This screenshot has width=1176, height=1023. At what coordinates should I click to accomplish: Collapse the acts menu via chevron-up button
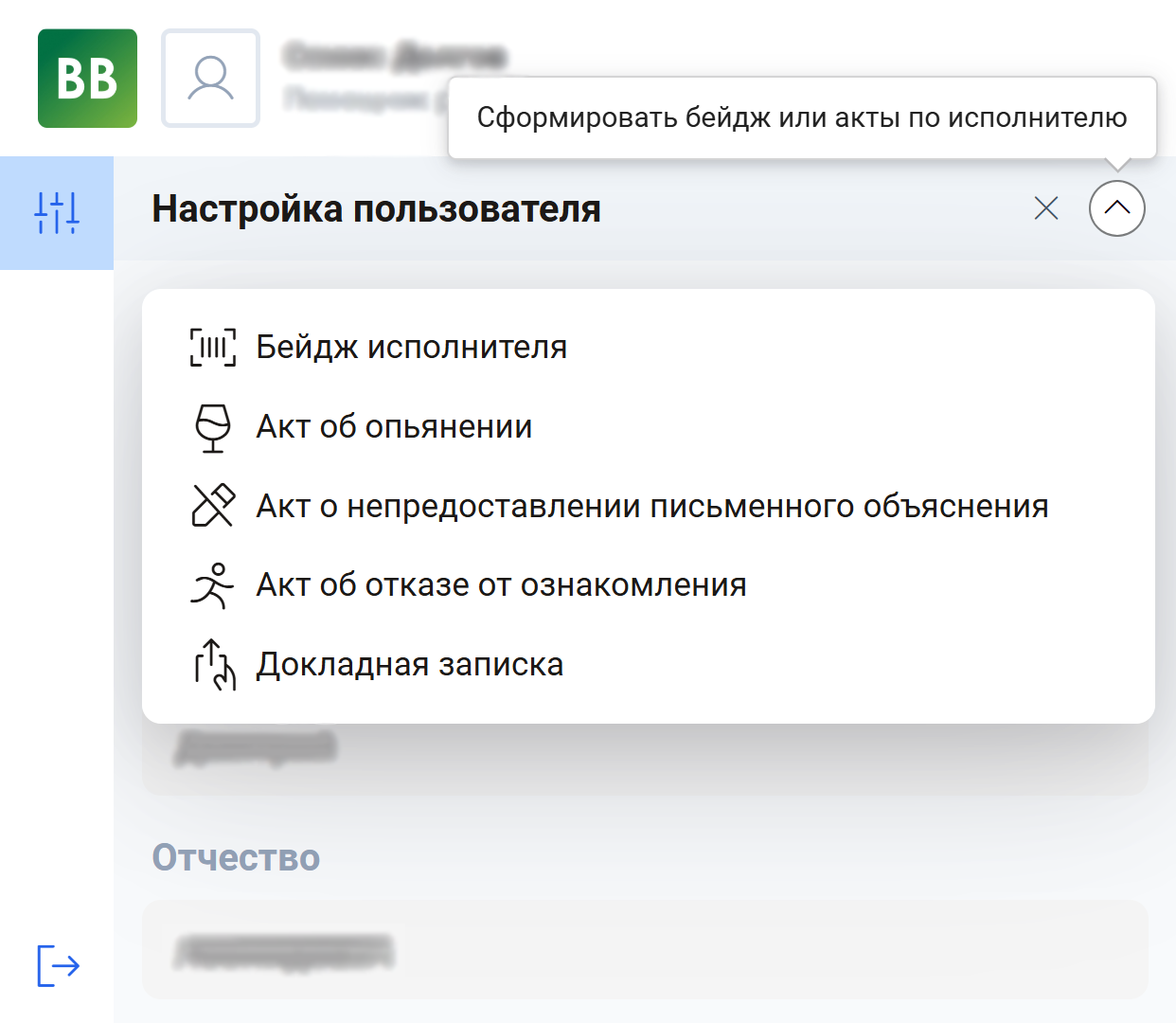click(x=1117, y=208)
